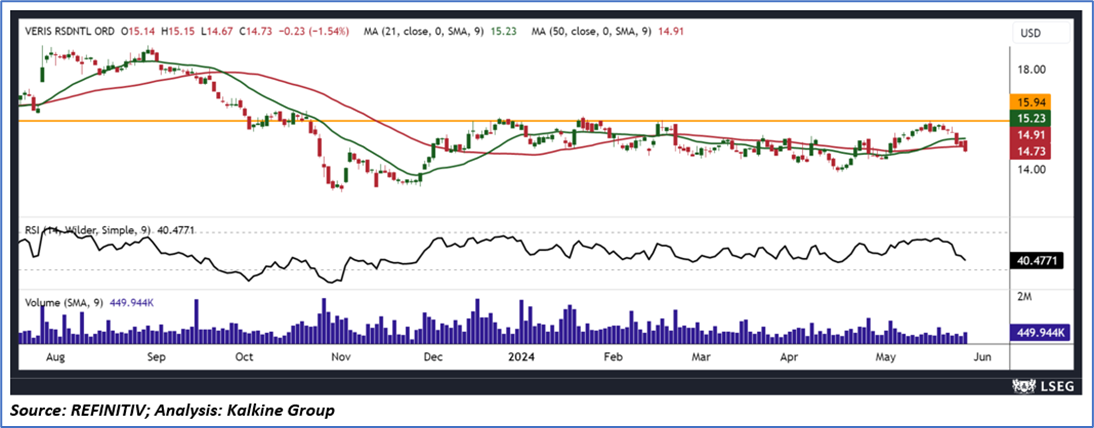Click the 2024 label on time axis
The width and height of the screenshot is (1094, 428).
pos(522,357)
